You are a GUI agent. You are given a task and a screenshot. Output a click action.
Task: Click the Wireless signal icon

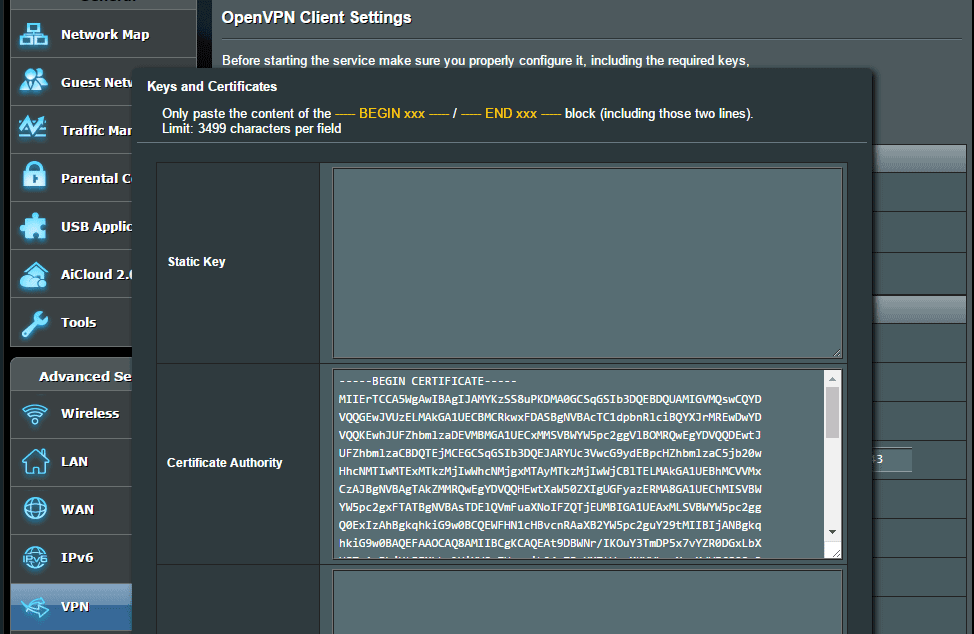[35, 414]
